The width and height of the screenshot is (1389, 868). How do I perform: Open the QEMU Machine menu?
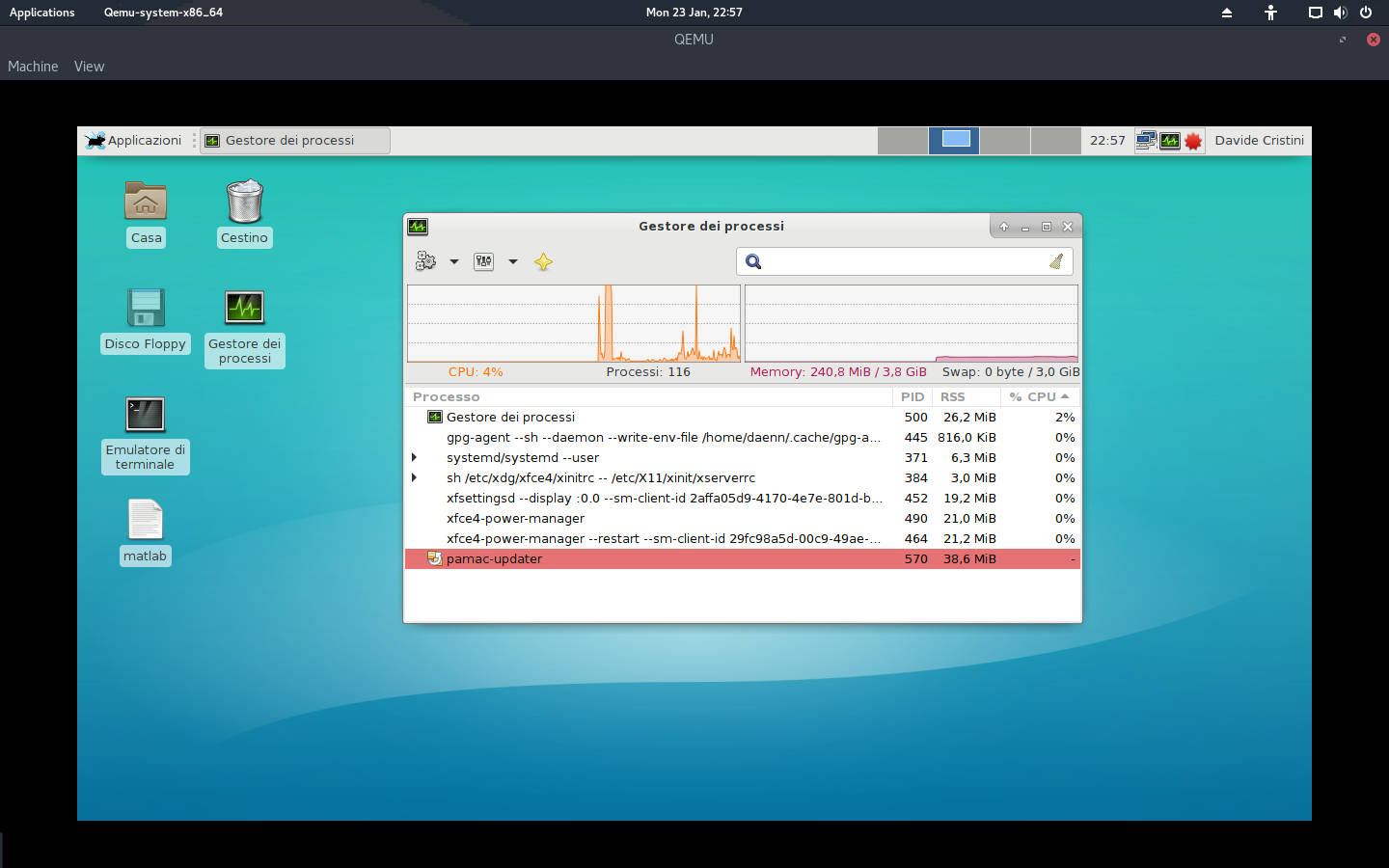[x=33, y=67]
